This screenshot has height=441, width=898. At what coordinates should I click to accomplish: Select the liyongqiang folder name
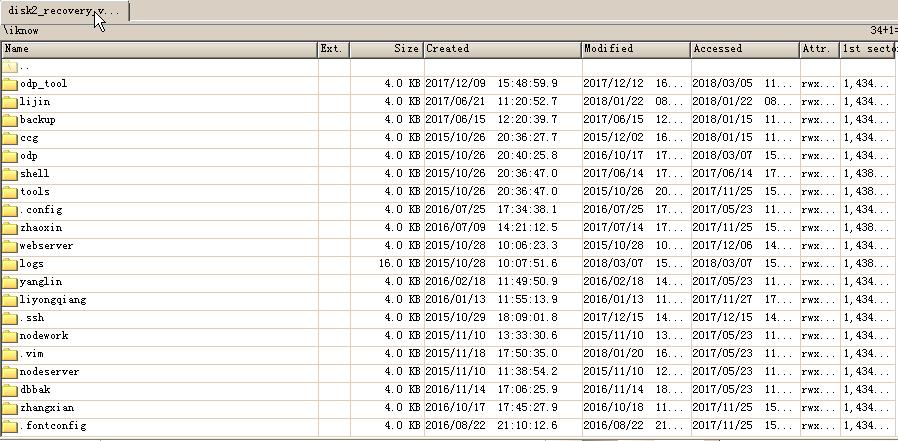point(53,300)
